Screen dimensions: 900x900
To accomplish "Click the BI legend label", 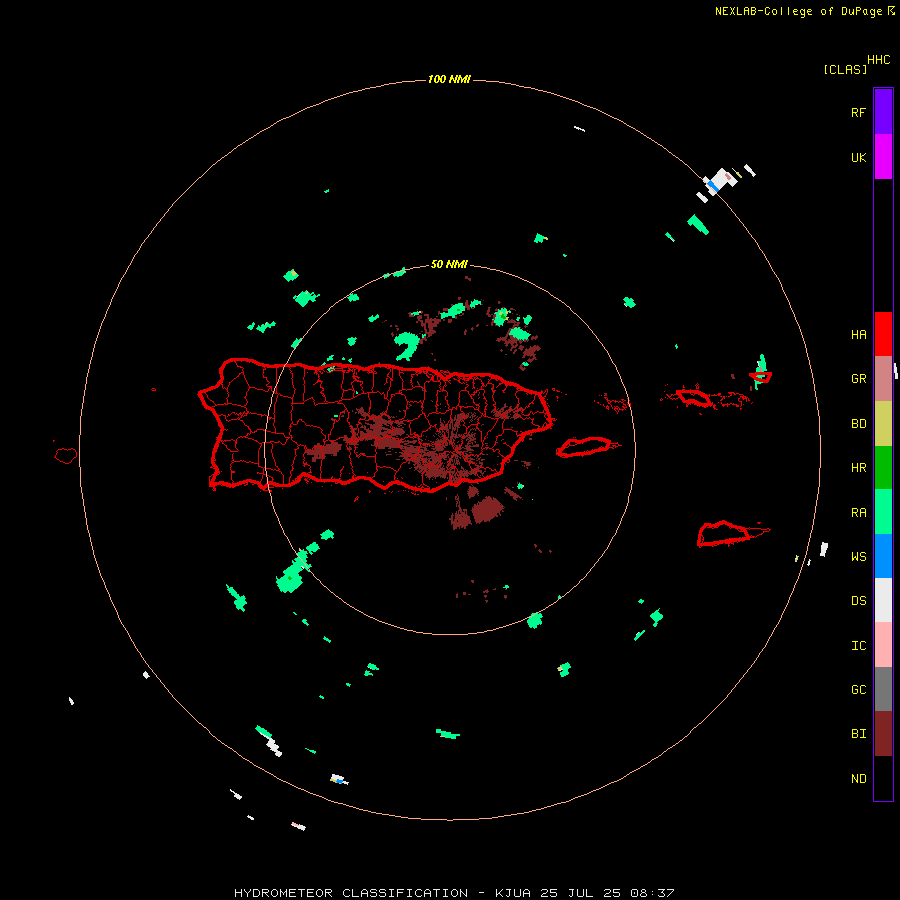I will pyautogui.click(x=858, y=734).
